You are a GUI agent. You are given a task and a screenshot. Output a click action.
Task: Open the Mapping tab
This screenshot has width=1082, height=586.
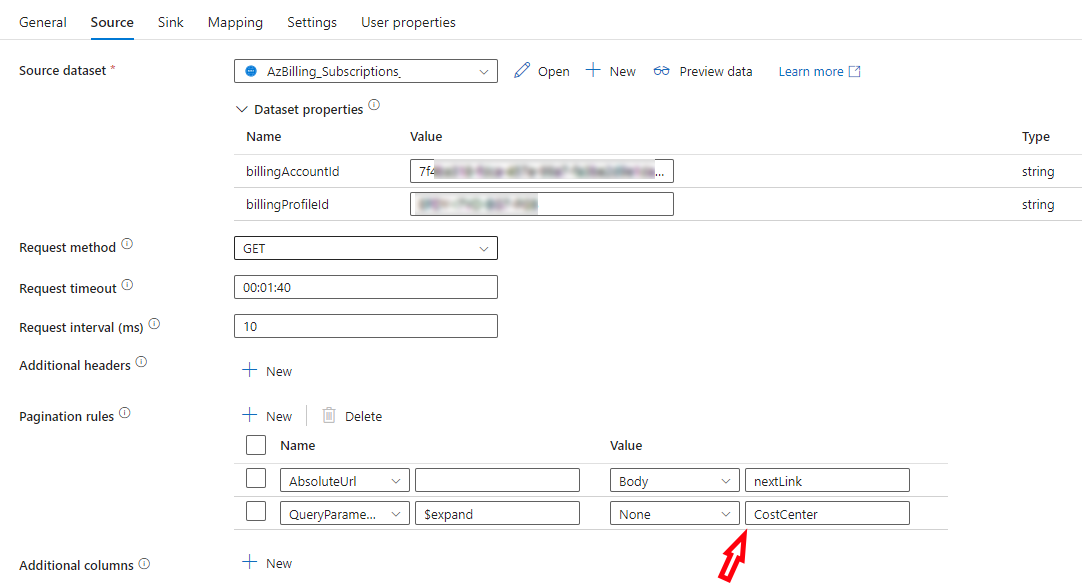tap(235, 21)
